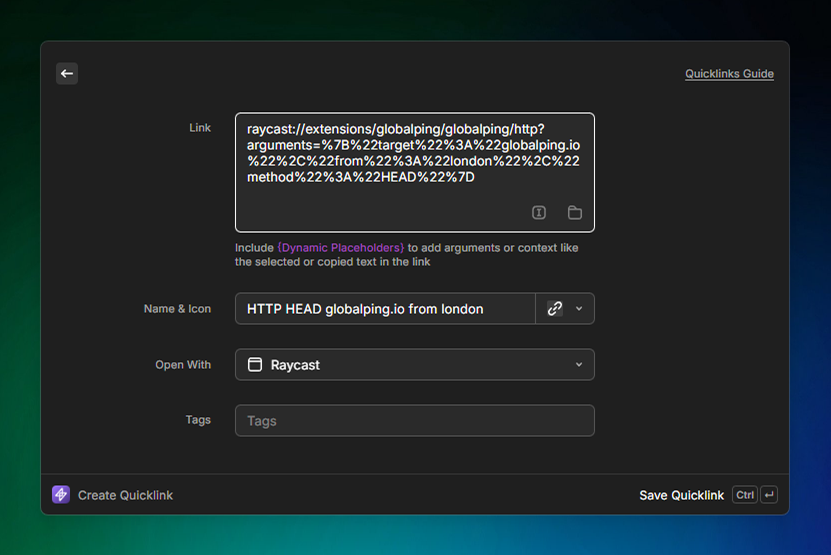Click the Create Quicklink title text
831x555 pixels.
125,495
